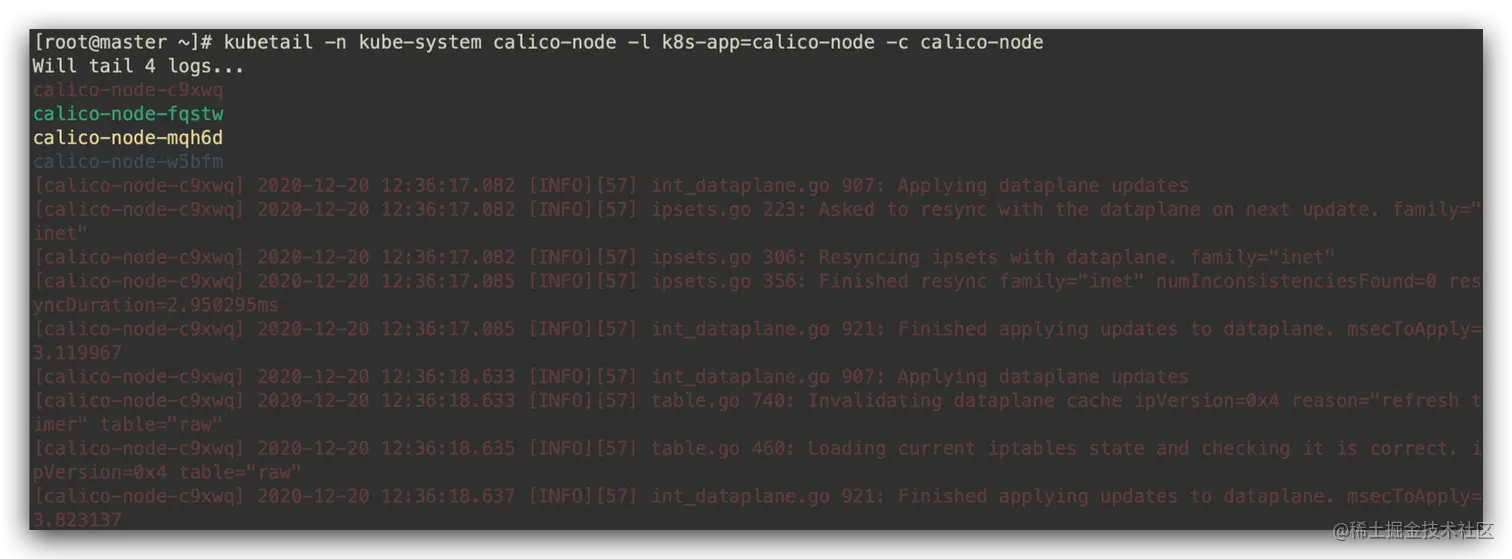Click the value 3.119967 in log

coord(77,352)
